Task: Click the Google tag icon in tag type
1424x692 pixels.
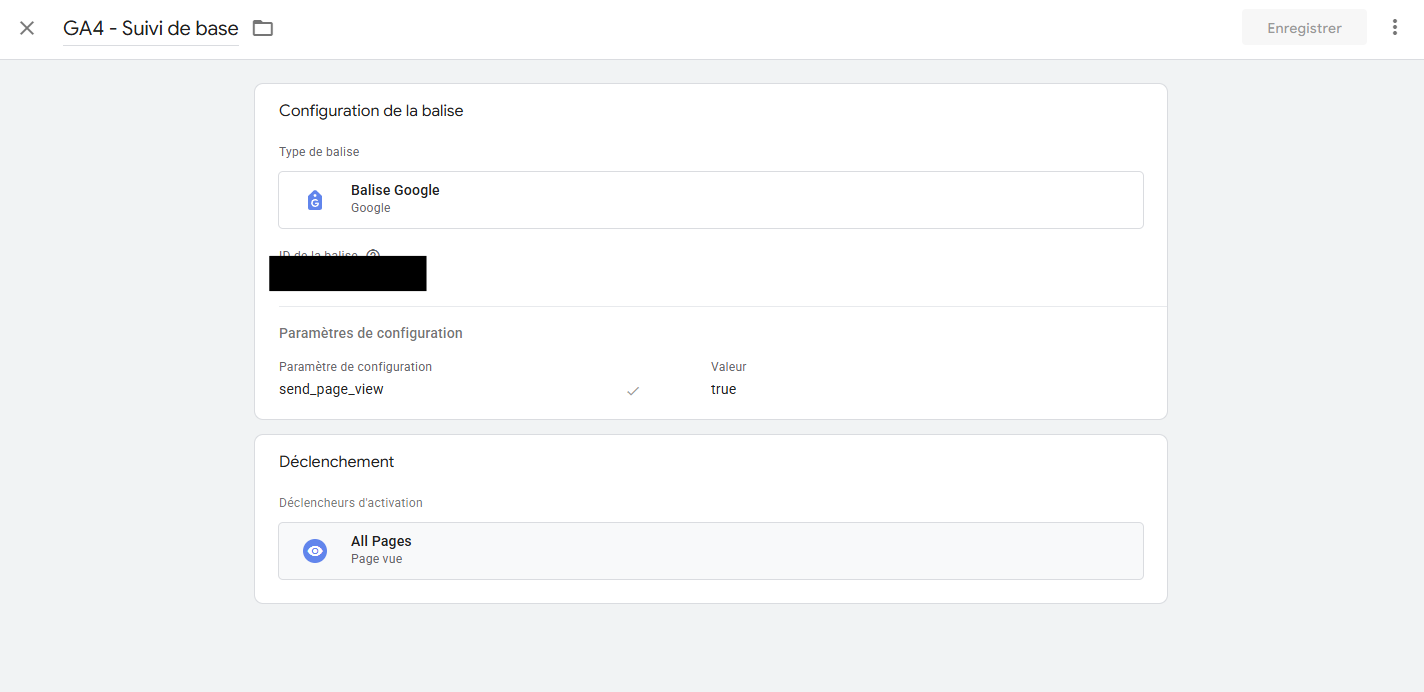Action: (x=315, y=200)
